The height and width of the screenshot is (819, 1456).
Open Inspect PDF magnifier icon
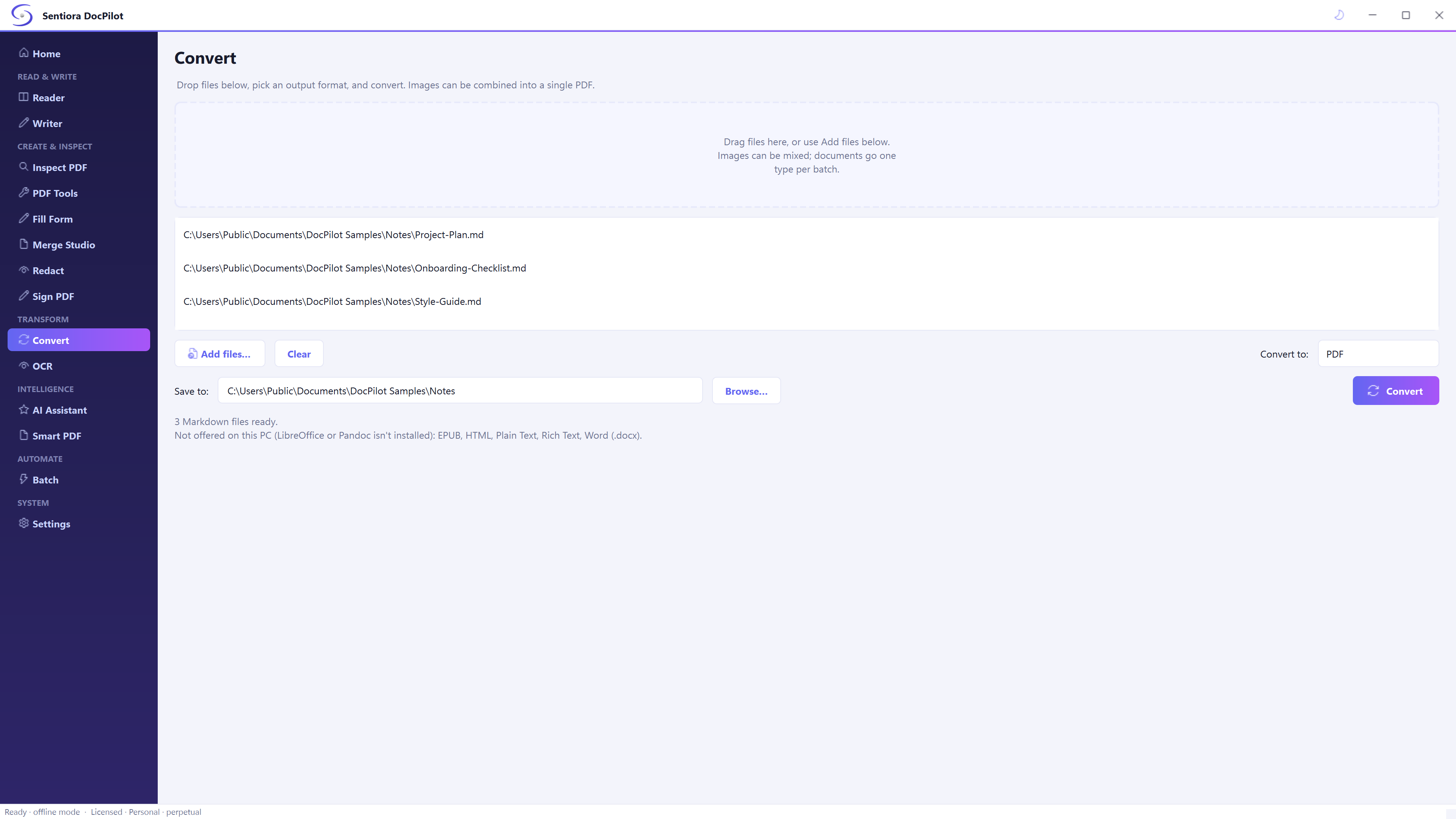pyautogui.click(x=24, y=167)
